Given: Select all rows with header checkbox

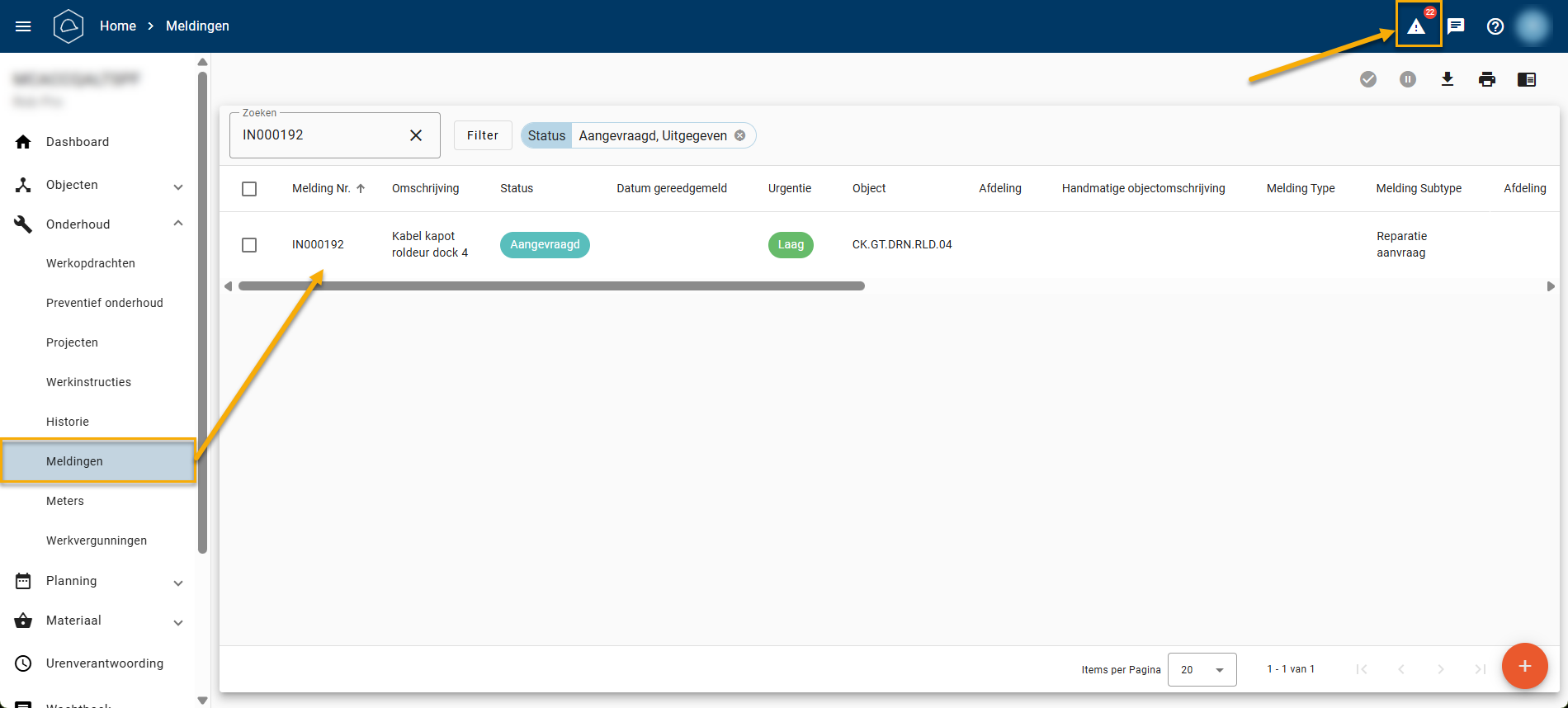Looking at the screenshot, I should point(249,189).
